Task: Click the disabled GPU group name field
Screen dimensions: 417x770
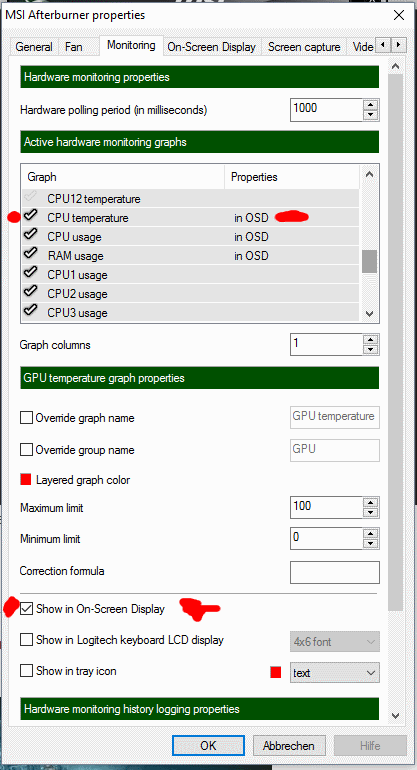Action: click(334, 450)
